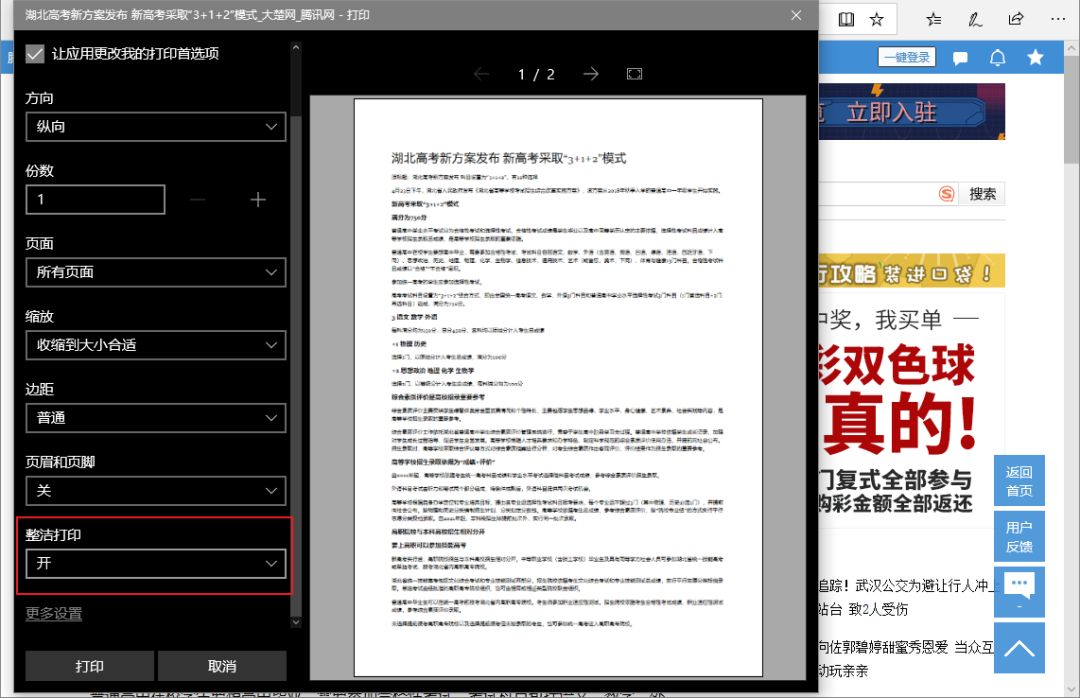Image resolution: width=1080 pixels, height=698 pixels.
Task: Click the blue back-to-top arrow icon
Action: tap(1019, 648)
